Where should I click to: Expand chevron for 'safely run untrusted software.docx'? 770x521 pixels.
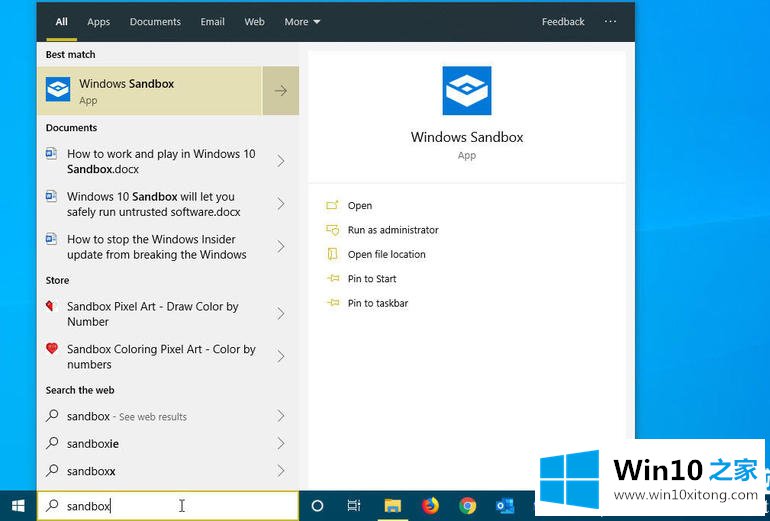281,204
